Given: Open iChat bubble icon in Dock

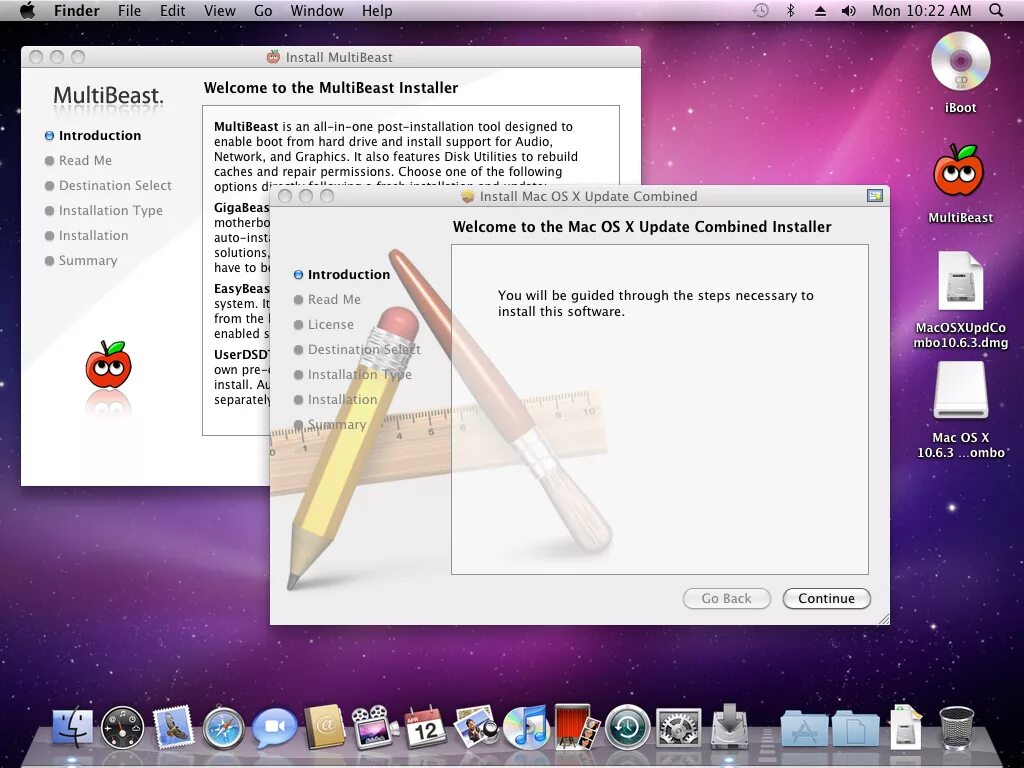Looking at the screenshot, I should (274, 727).
